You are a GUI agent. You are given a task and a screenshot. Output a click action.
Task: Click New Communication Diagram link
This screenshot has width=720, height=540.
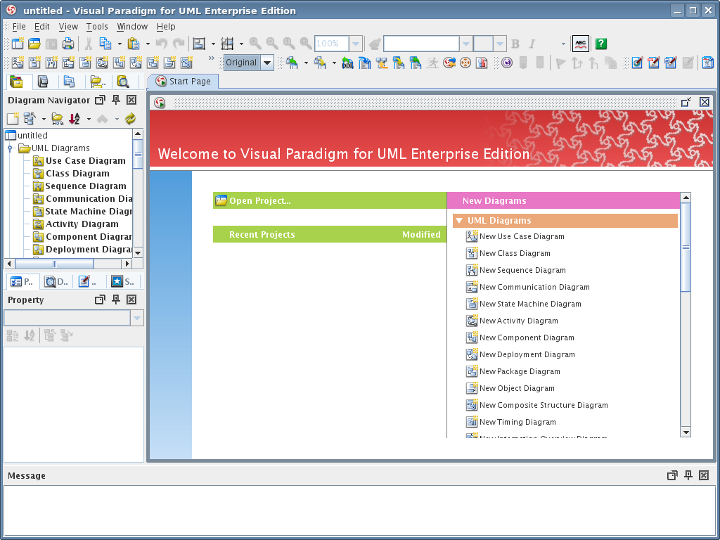(534, 287)
